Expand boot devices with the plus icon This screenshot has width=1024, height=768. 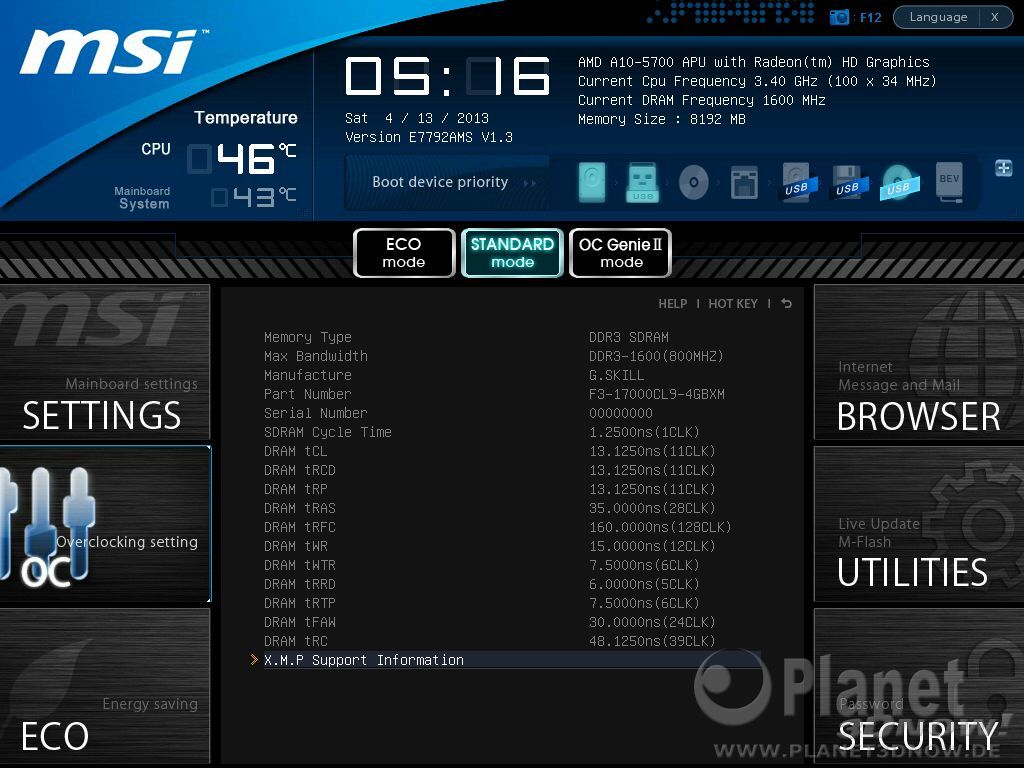1004,168
